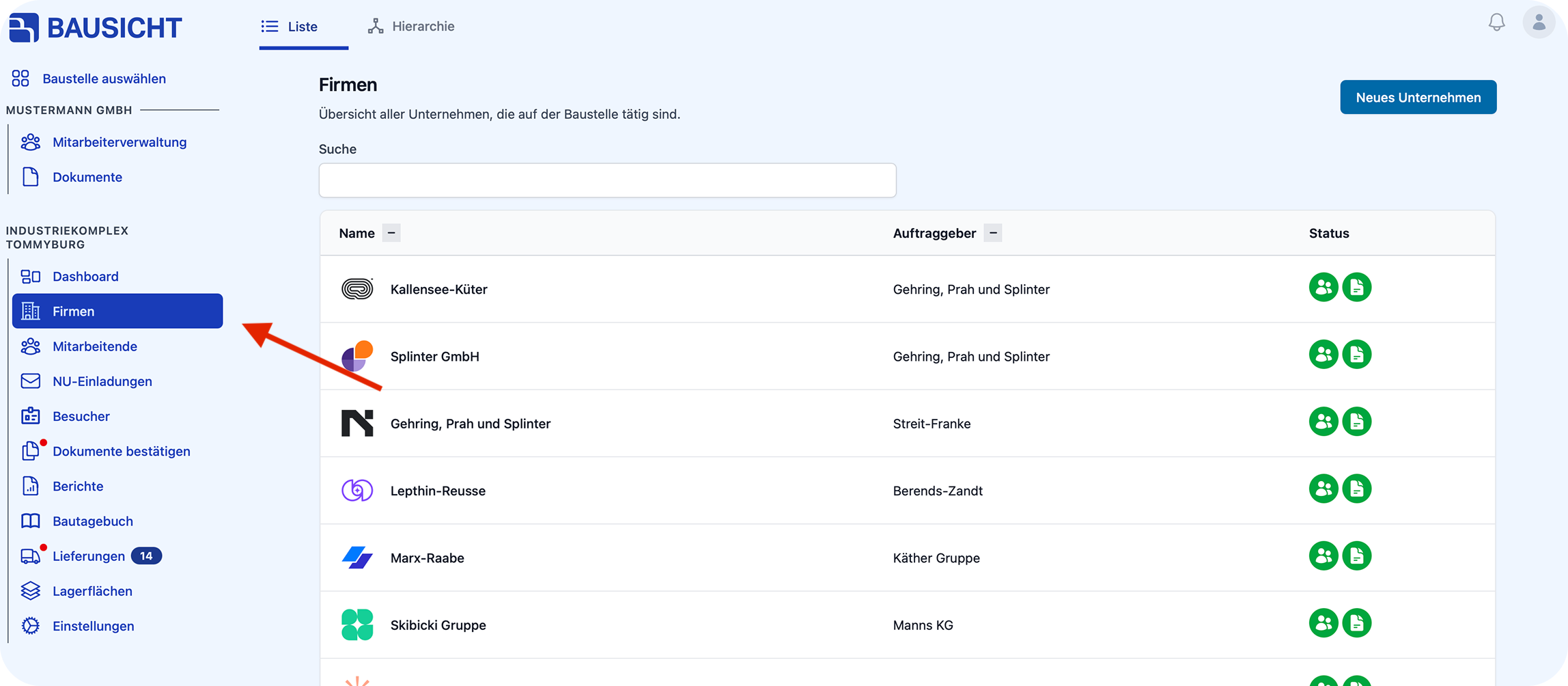The image size is (1568, 686).
Task: Switch to the Hierarchie tab
Action: 411,26
